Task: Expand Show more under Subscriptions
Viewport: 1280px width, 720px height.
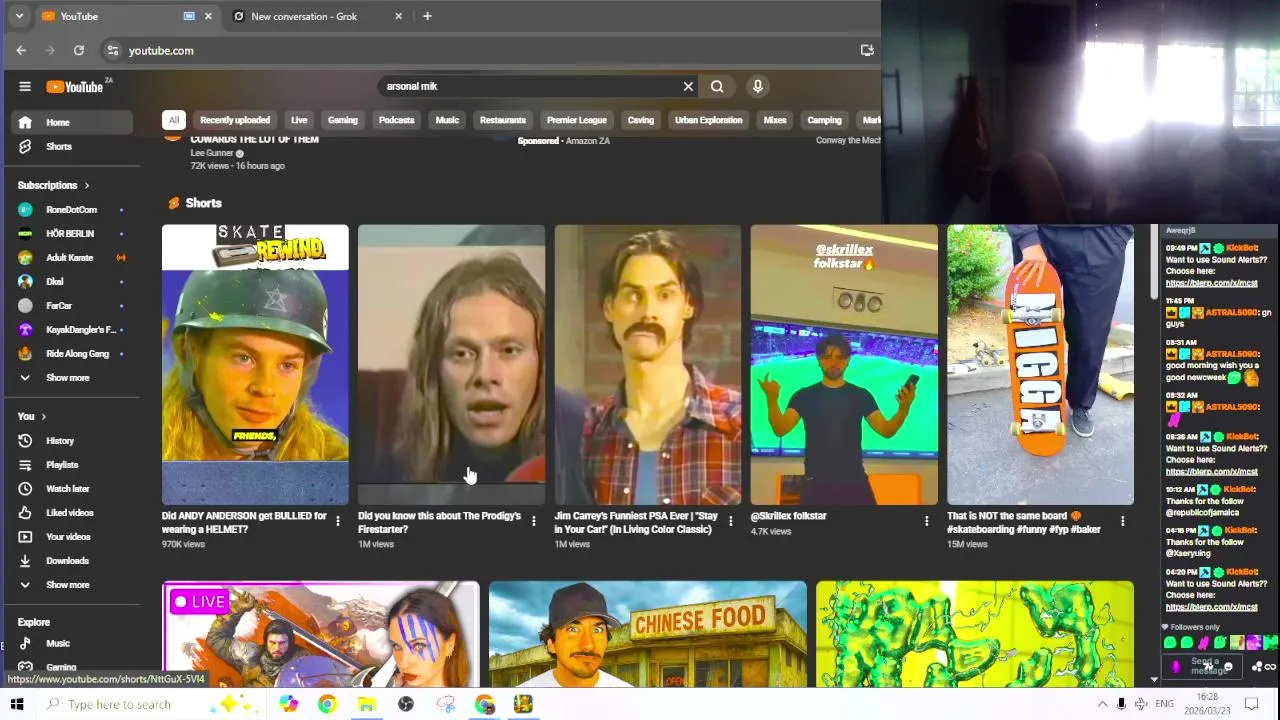Action: tap(70, 377)
